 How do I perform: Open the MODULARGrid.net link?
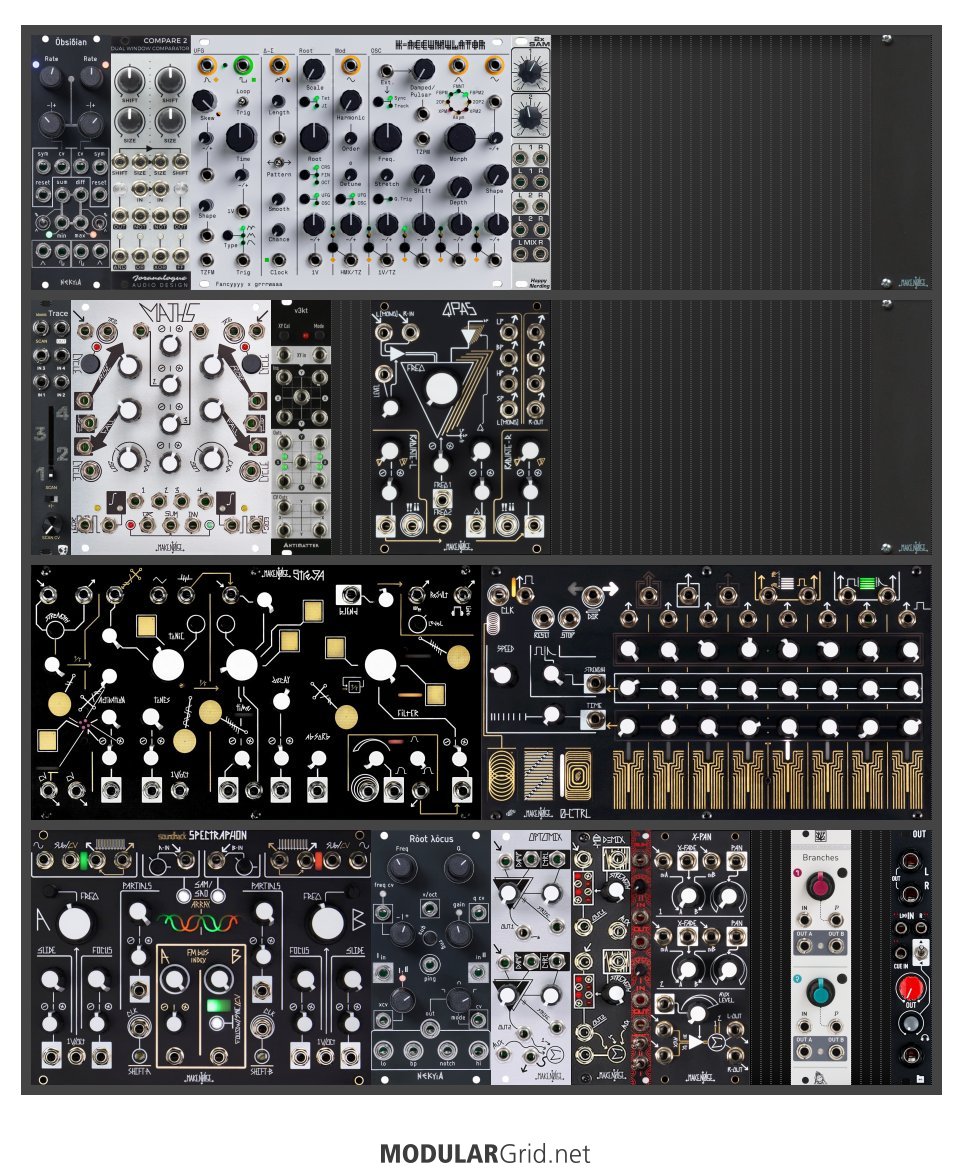485,1153
